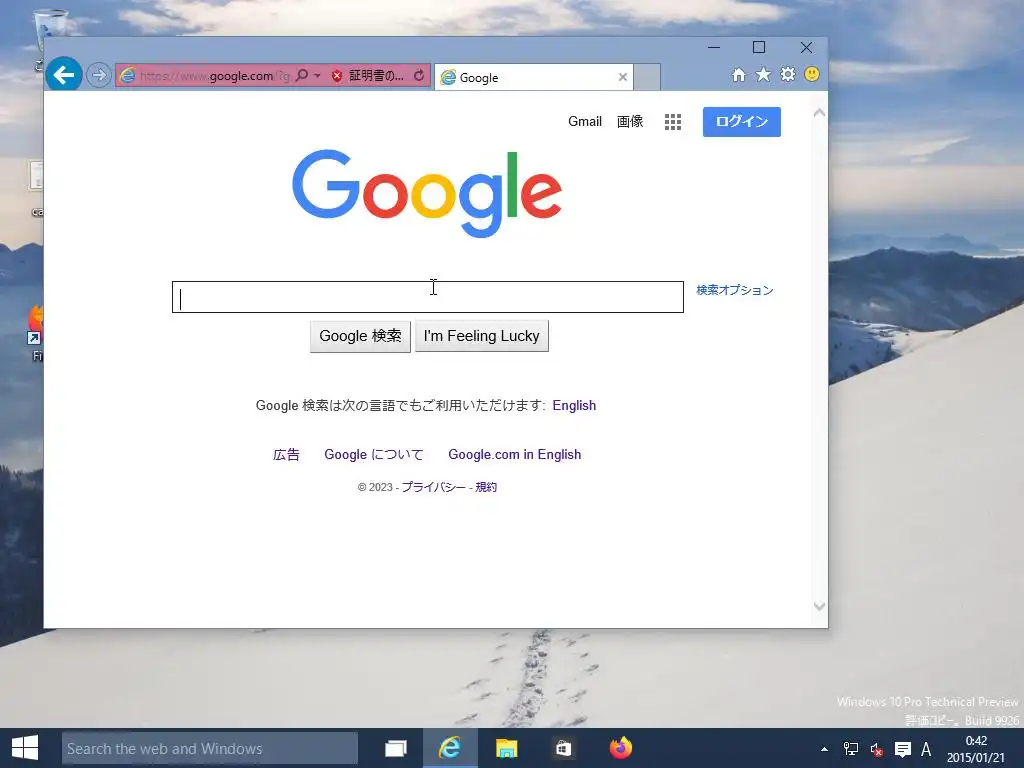Click the Google 検索 button
The height and width of the screenshot is (768, 1024).
click(x=360, y=336)
